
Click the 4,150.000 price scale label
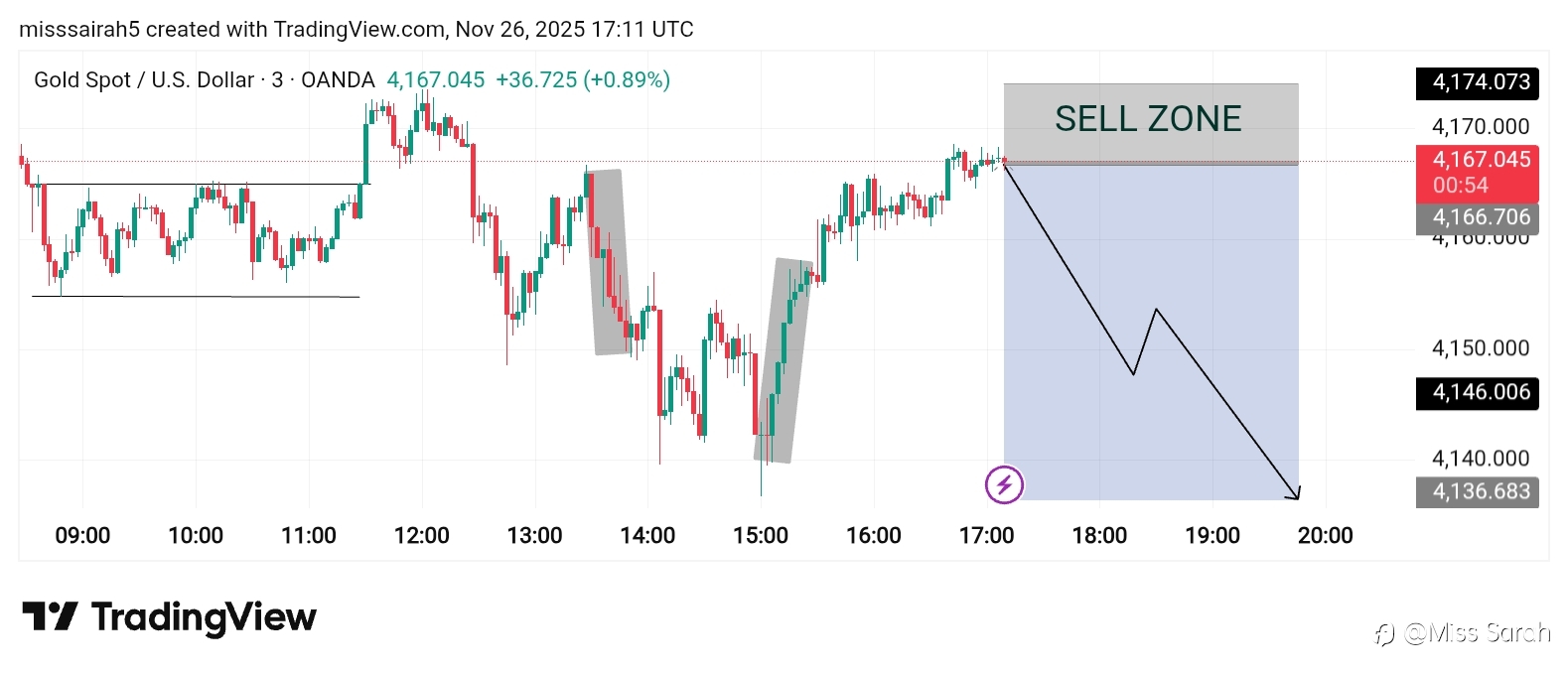click(x=1480, y=348)
